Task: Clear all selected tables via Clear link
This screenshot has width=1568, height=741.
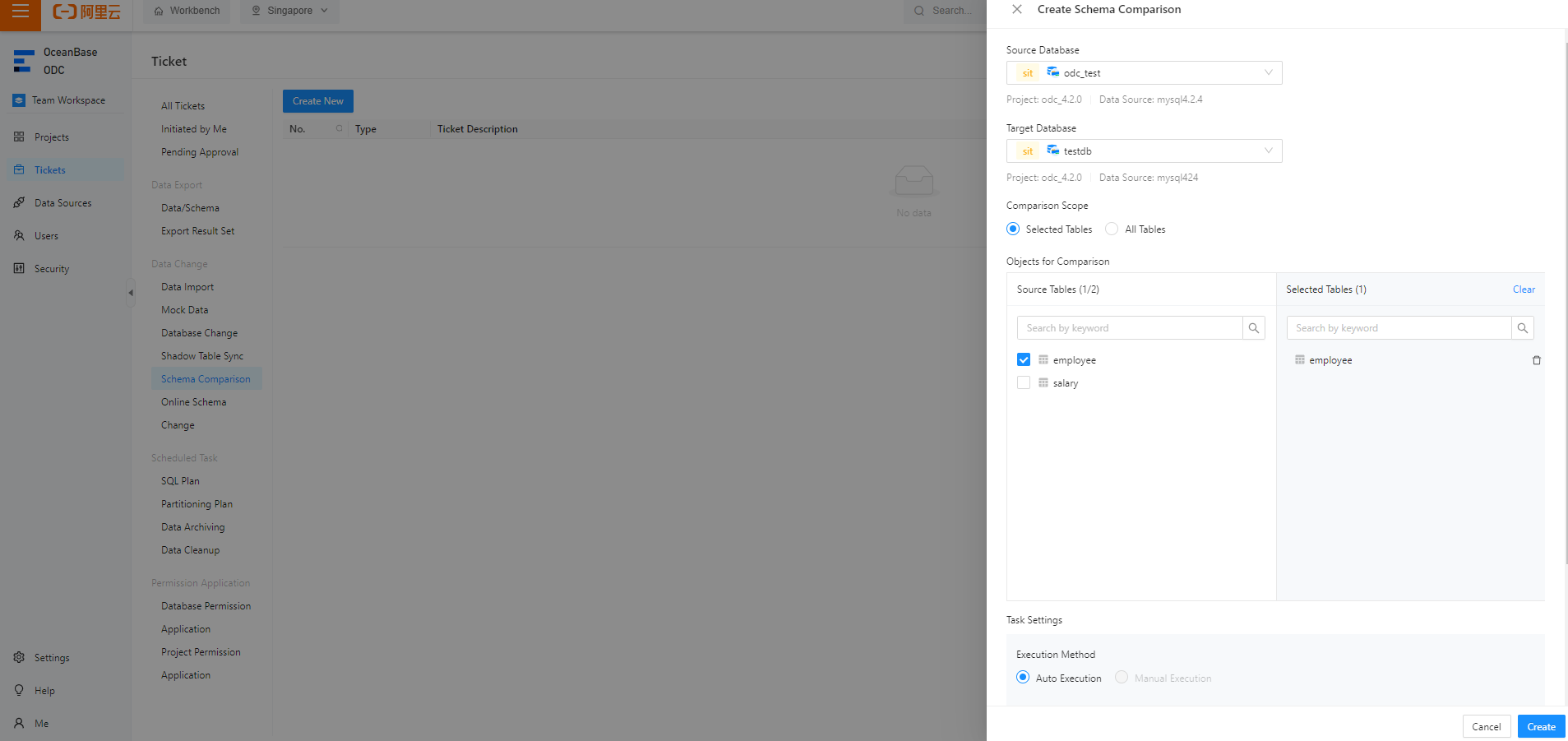Action: click(1523, 289)
